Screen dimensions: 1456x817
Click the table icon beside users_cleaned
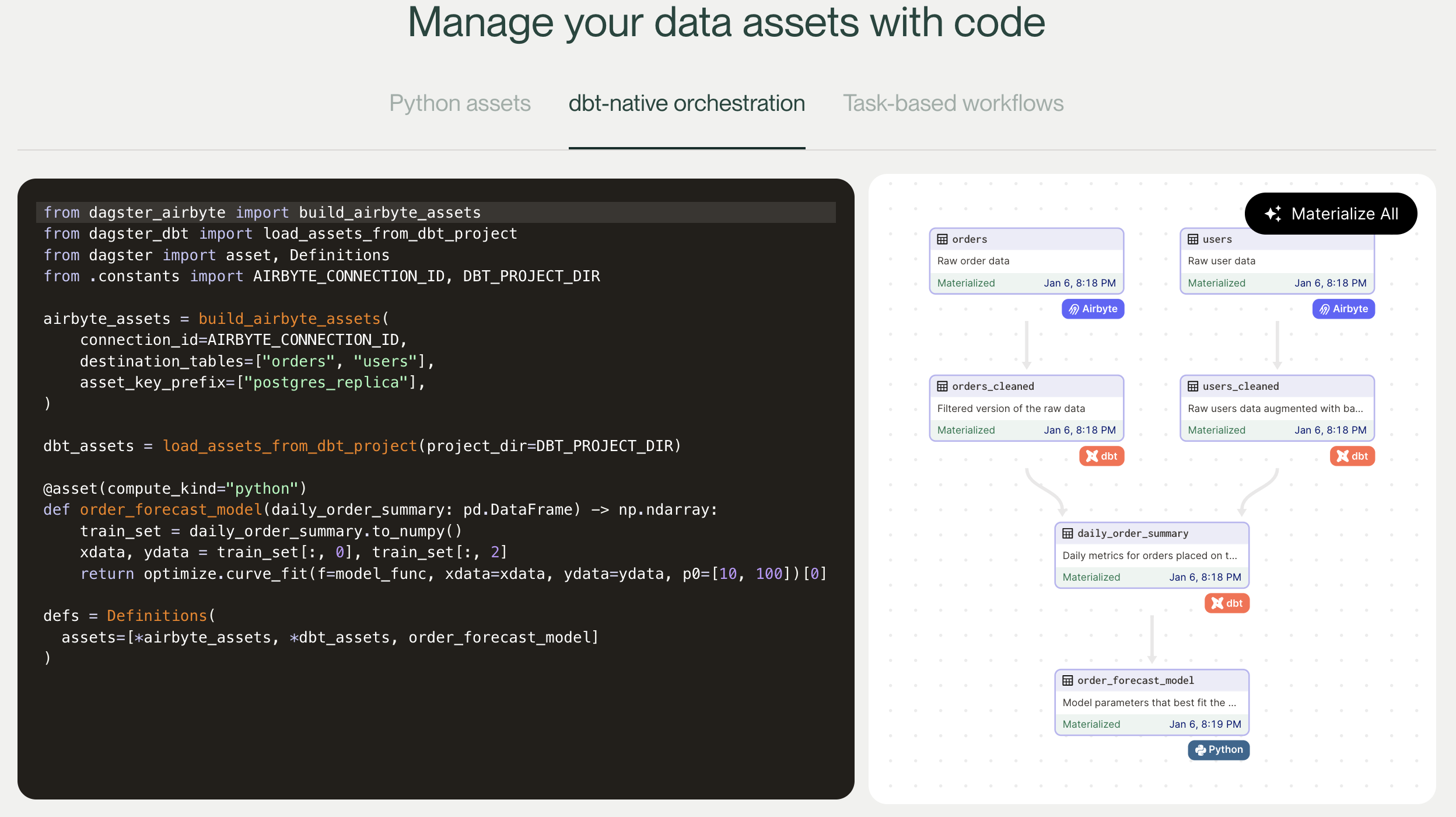coord(1193,386)
